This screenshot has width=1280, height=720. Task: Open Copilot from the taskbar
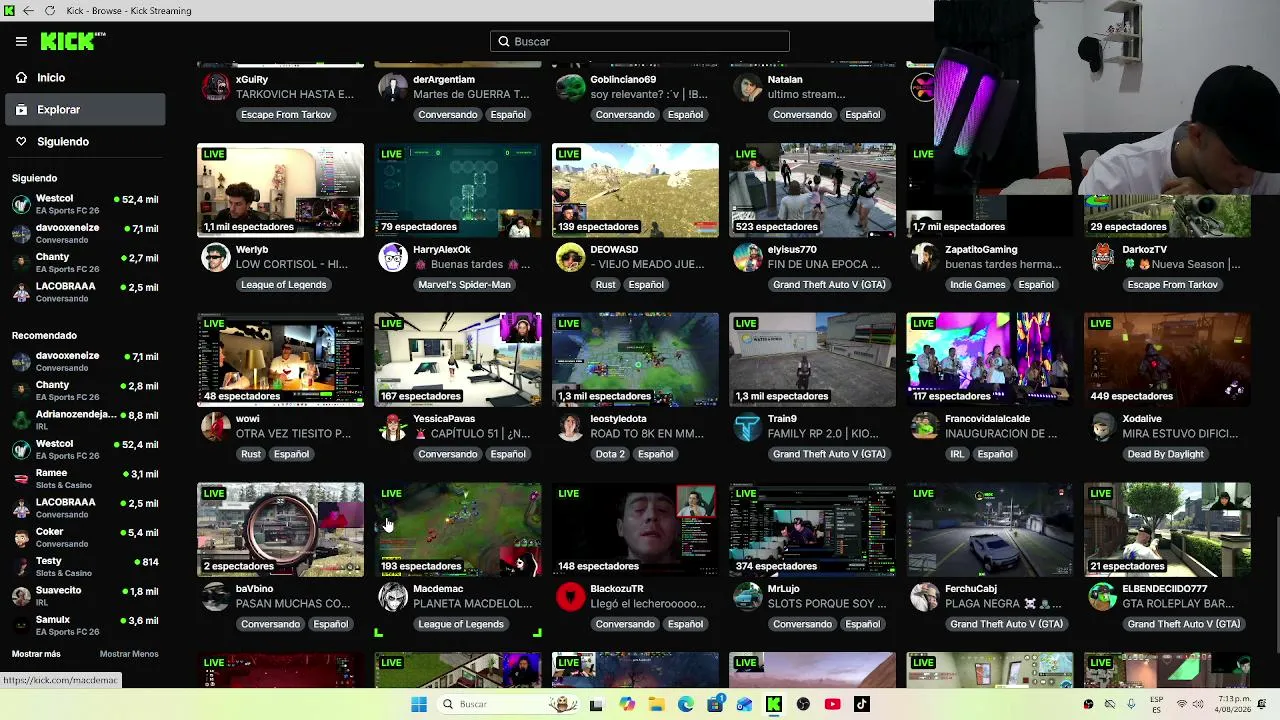click(626, 705)
